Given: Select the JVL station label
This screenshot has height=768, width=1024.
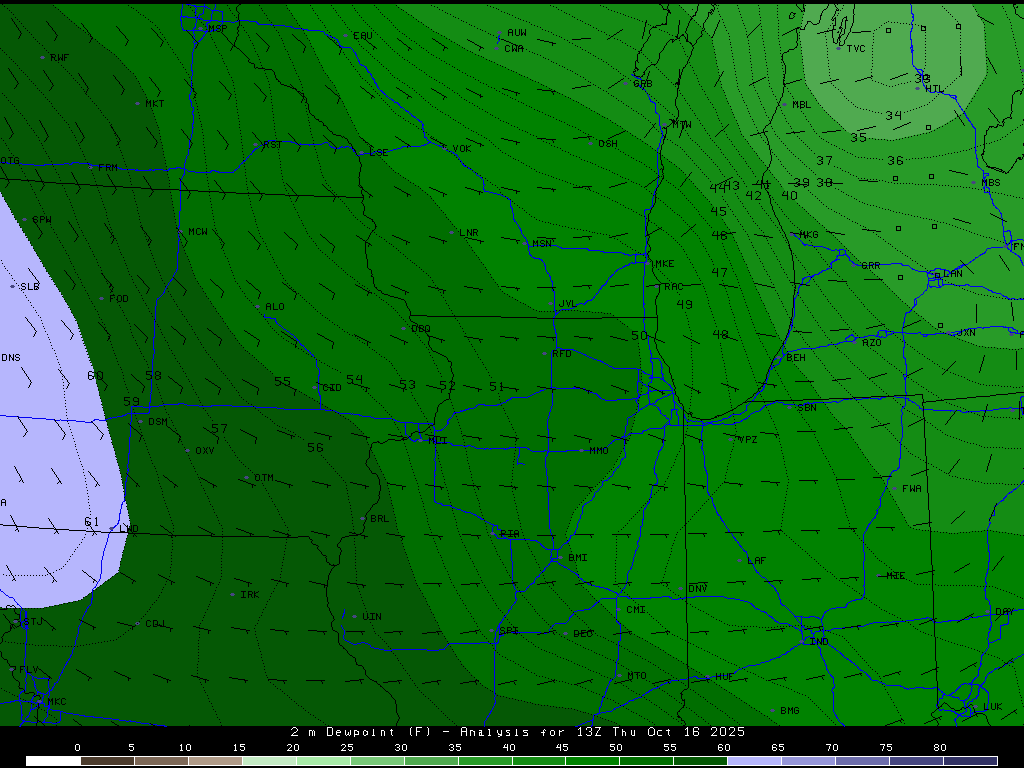Looking at the screenshot, I should 568,304.
